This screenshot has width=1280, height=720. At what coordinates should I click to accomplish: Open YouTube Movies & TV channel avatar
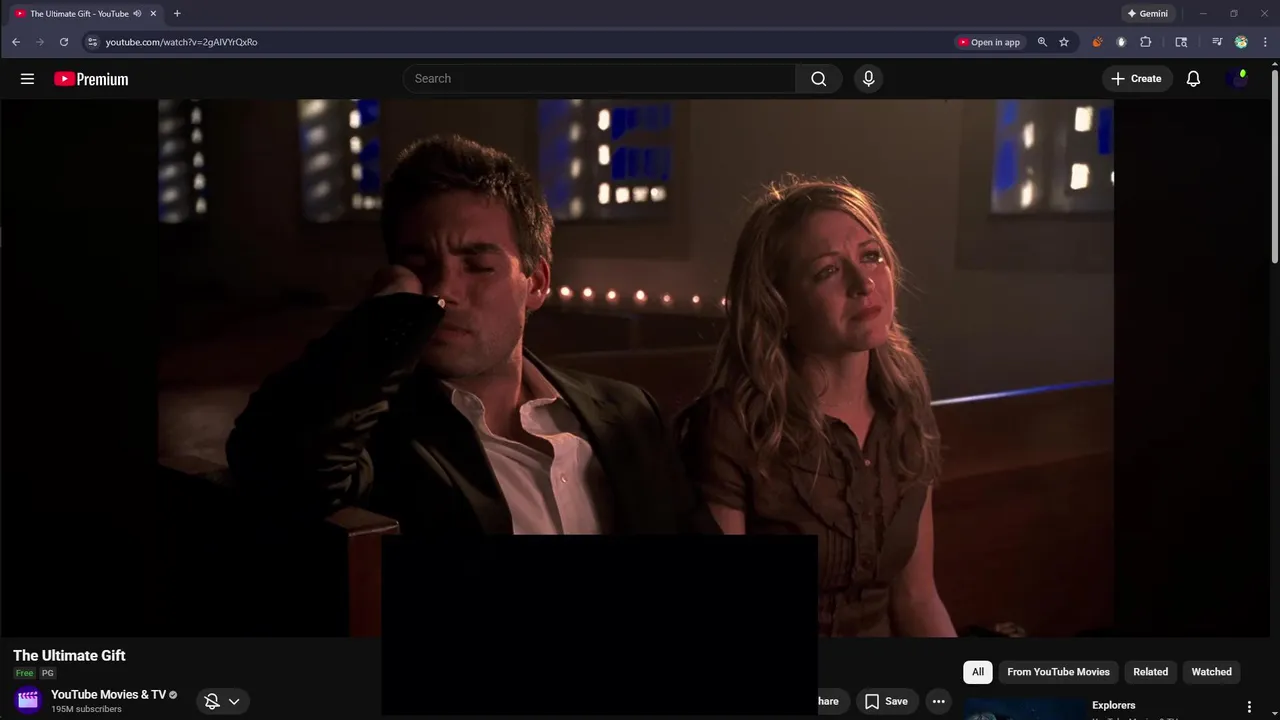28,700
